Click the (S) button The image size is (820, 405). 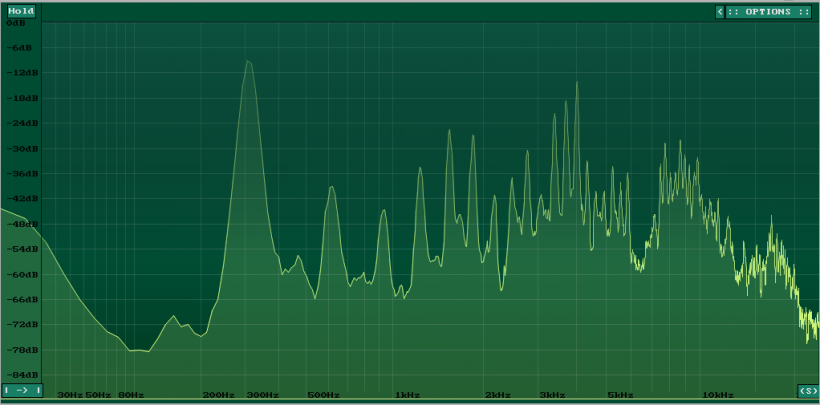pos(808,390)
